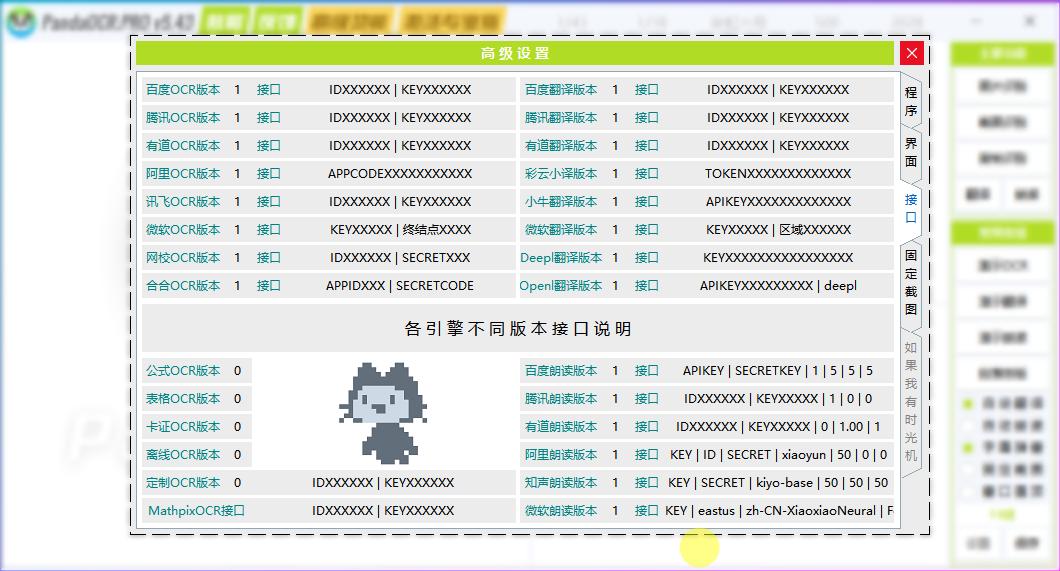
Task: Click the 小牛翻译版本 label
Action: point(561,201)
